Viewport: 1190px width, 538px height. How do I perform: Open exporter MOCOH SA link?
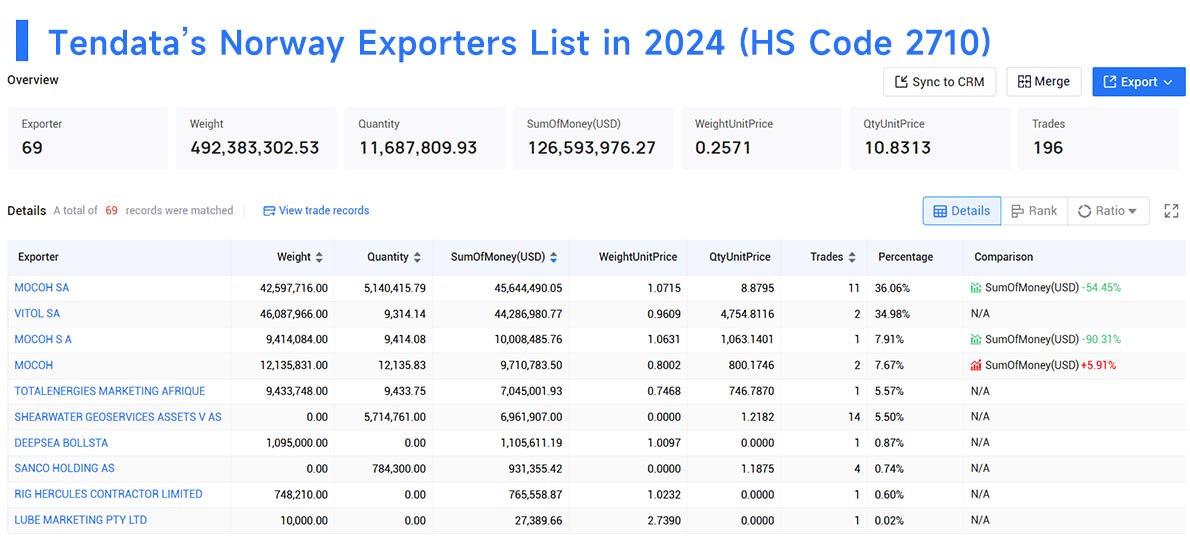pos(42,288)
